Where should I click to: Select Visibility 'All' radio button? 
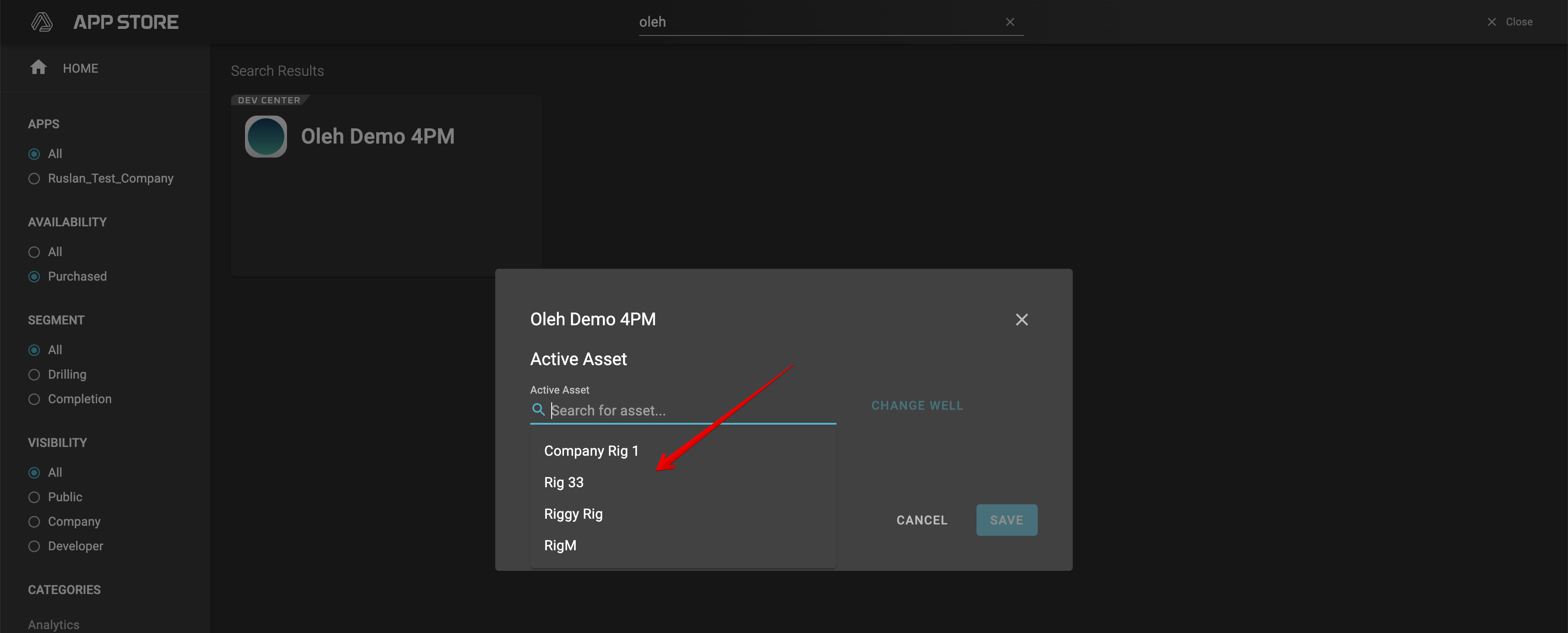pyautogui.click(x=34, y=472)
